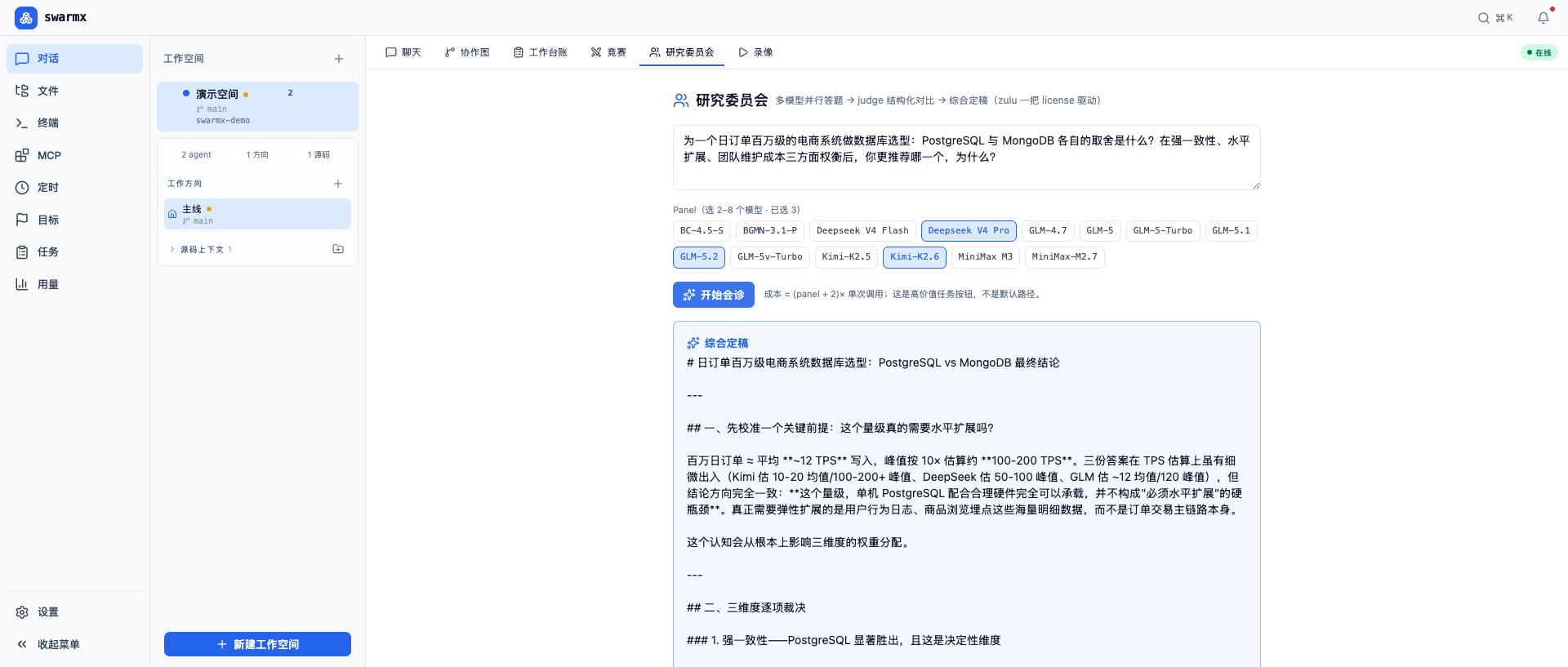Switch to the 协作图 tab

(467, 52)
